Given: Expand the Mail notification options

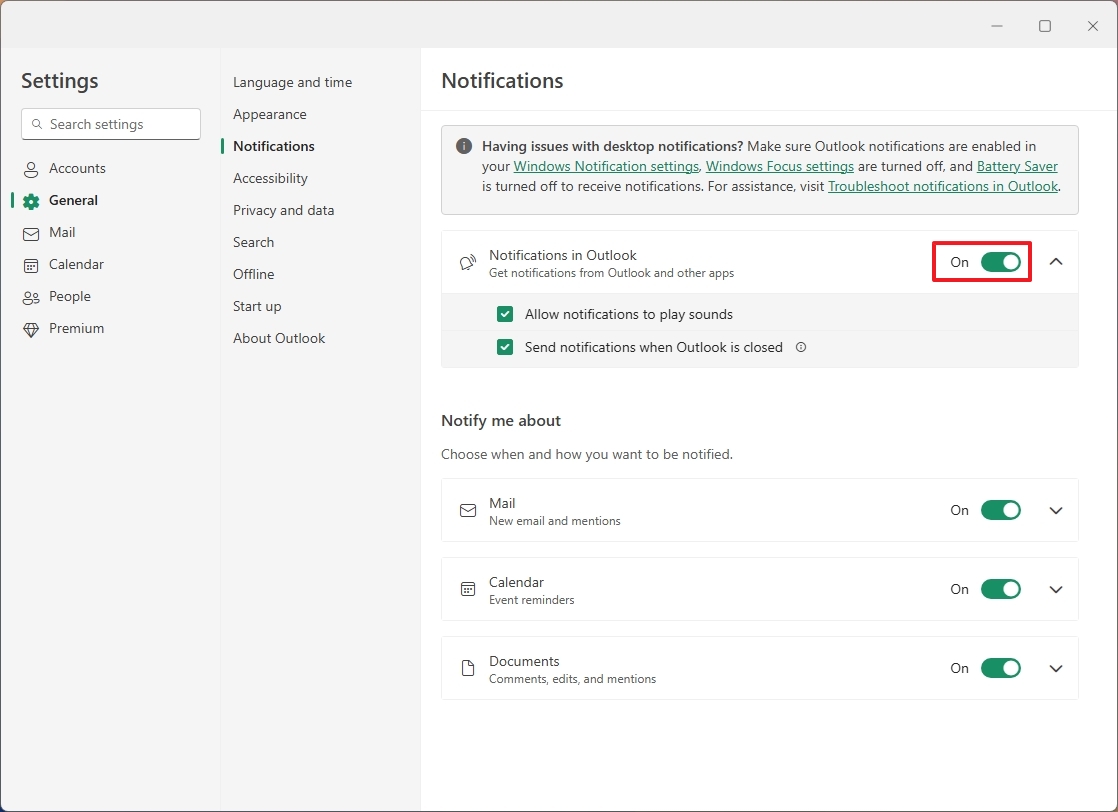Looking at the screenshot, I should 1056,510.
